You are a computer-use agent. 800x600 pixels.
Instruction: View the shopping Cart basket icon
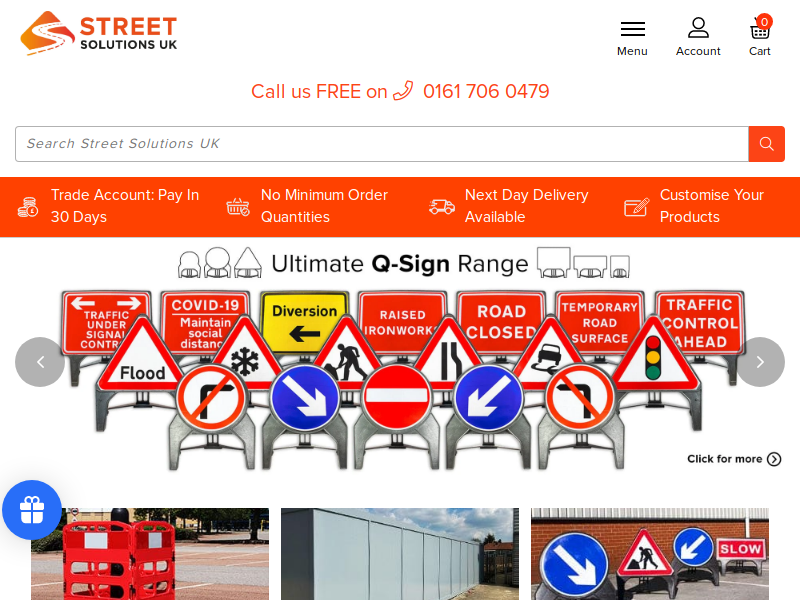pyautogui.click(x=760, y=28)
